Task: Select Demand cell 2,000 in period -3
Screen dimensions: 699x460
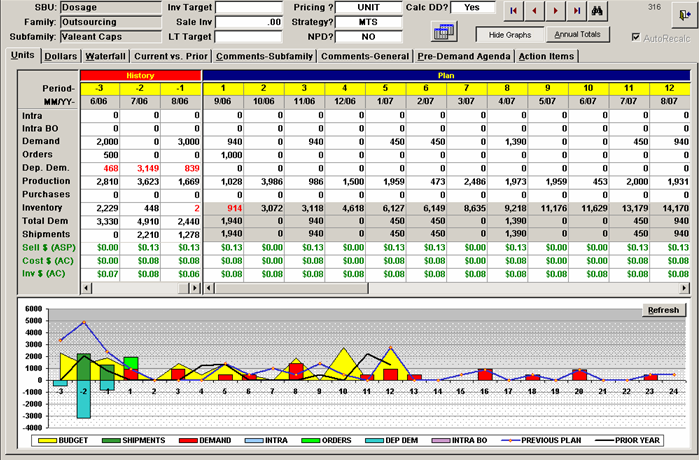Action: click(x=100, y=142)
